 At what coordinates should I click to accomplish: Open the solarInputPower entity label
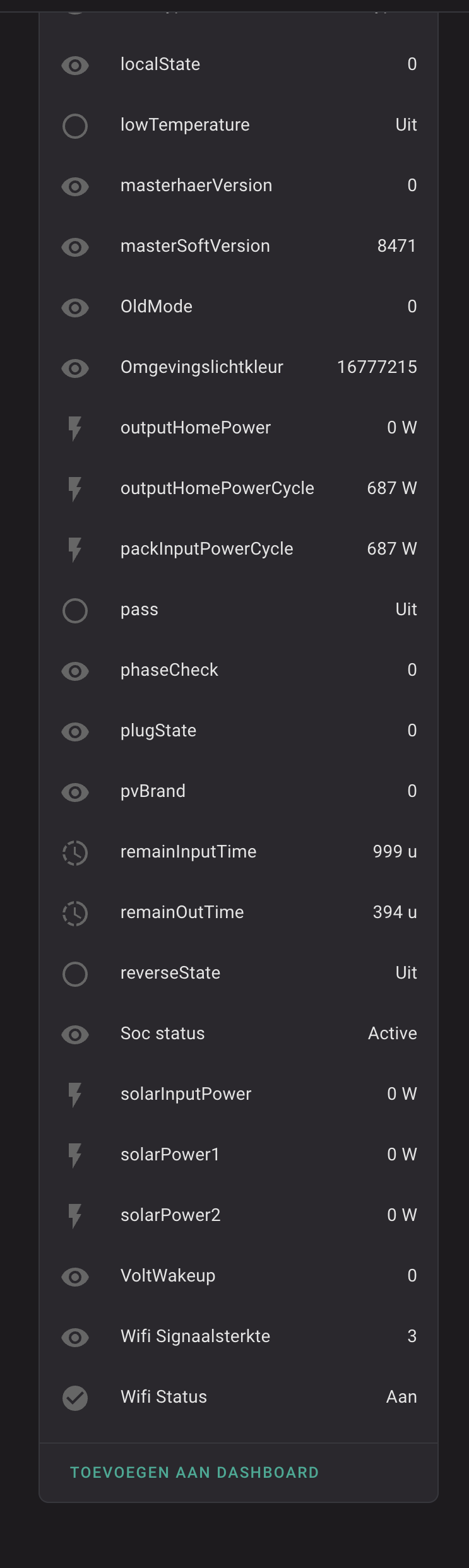[186, 1094]
